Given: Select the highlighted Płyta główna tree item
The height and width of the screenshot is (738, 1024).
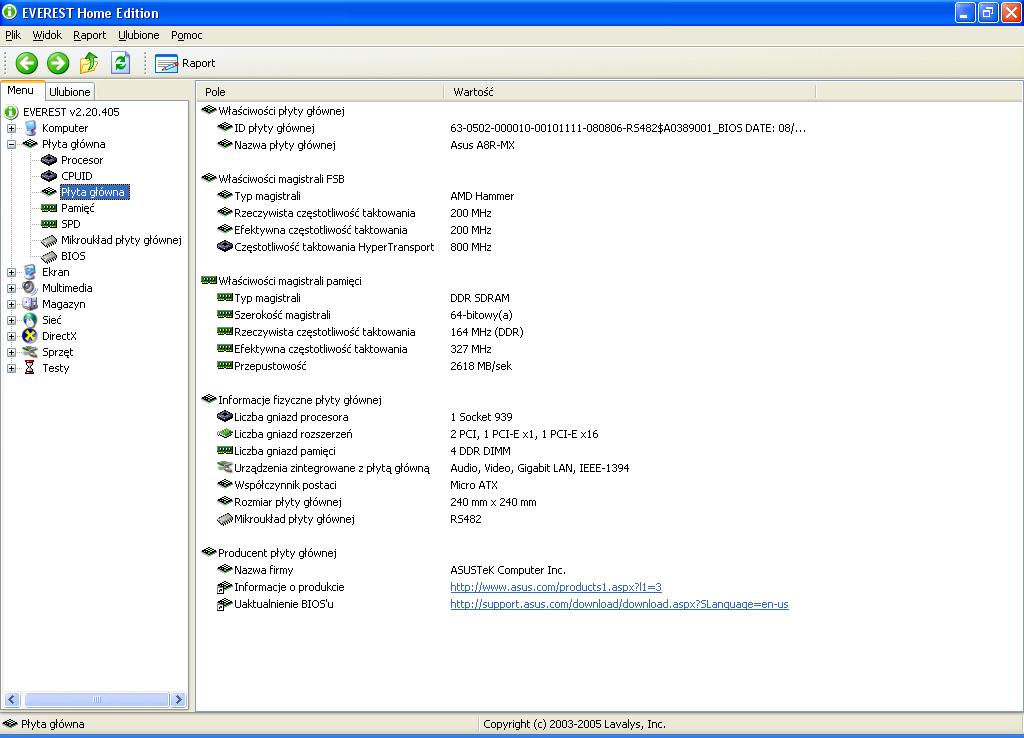Looking at the screenshot, I should (94, 192).
